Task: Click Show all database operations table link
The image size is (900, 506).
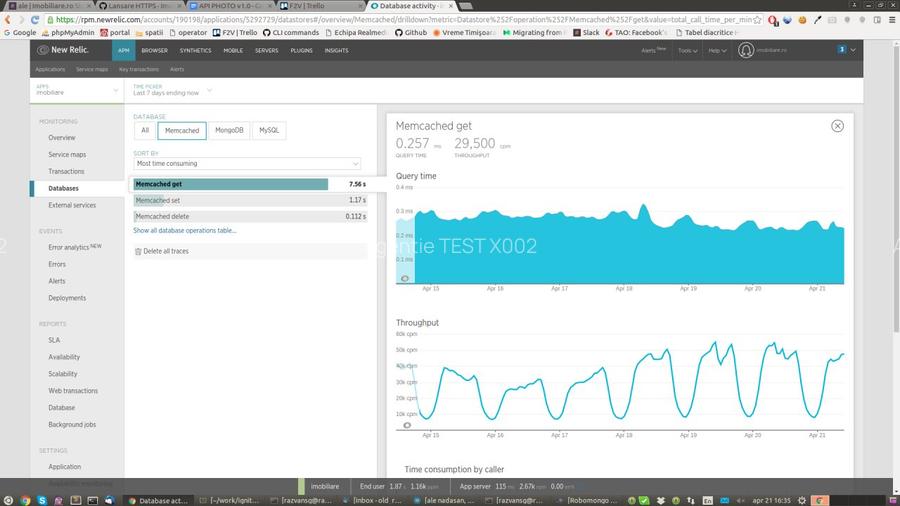Action: point(185,230)
